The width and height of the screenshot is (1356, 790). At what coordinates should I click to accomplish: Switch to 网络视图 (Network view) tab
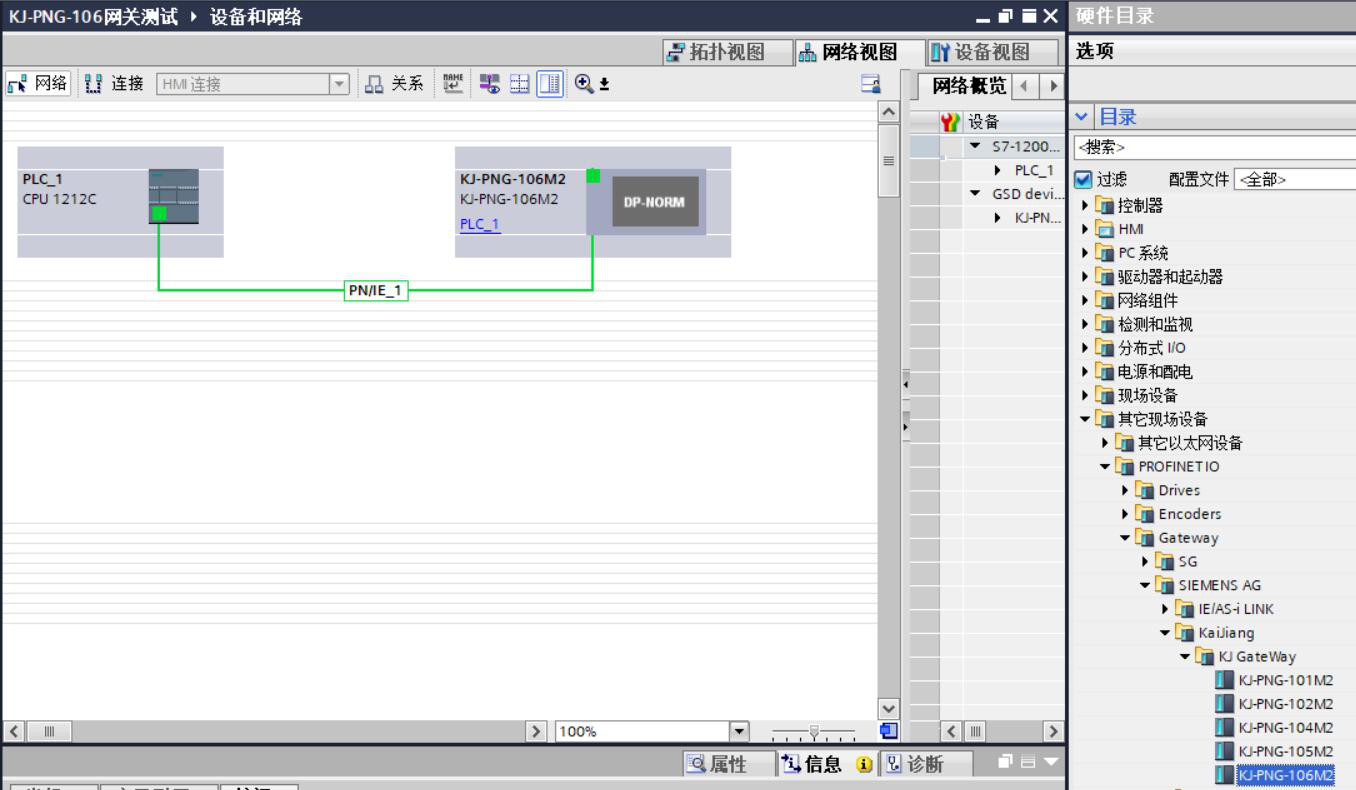click(x=857, y=52)
